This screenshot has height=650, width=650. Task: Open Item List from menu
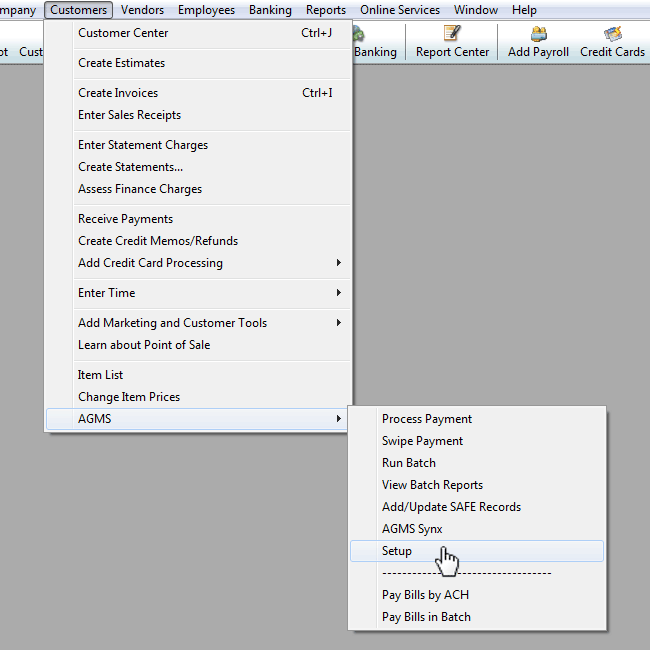click(199, 375)
